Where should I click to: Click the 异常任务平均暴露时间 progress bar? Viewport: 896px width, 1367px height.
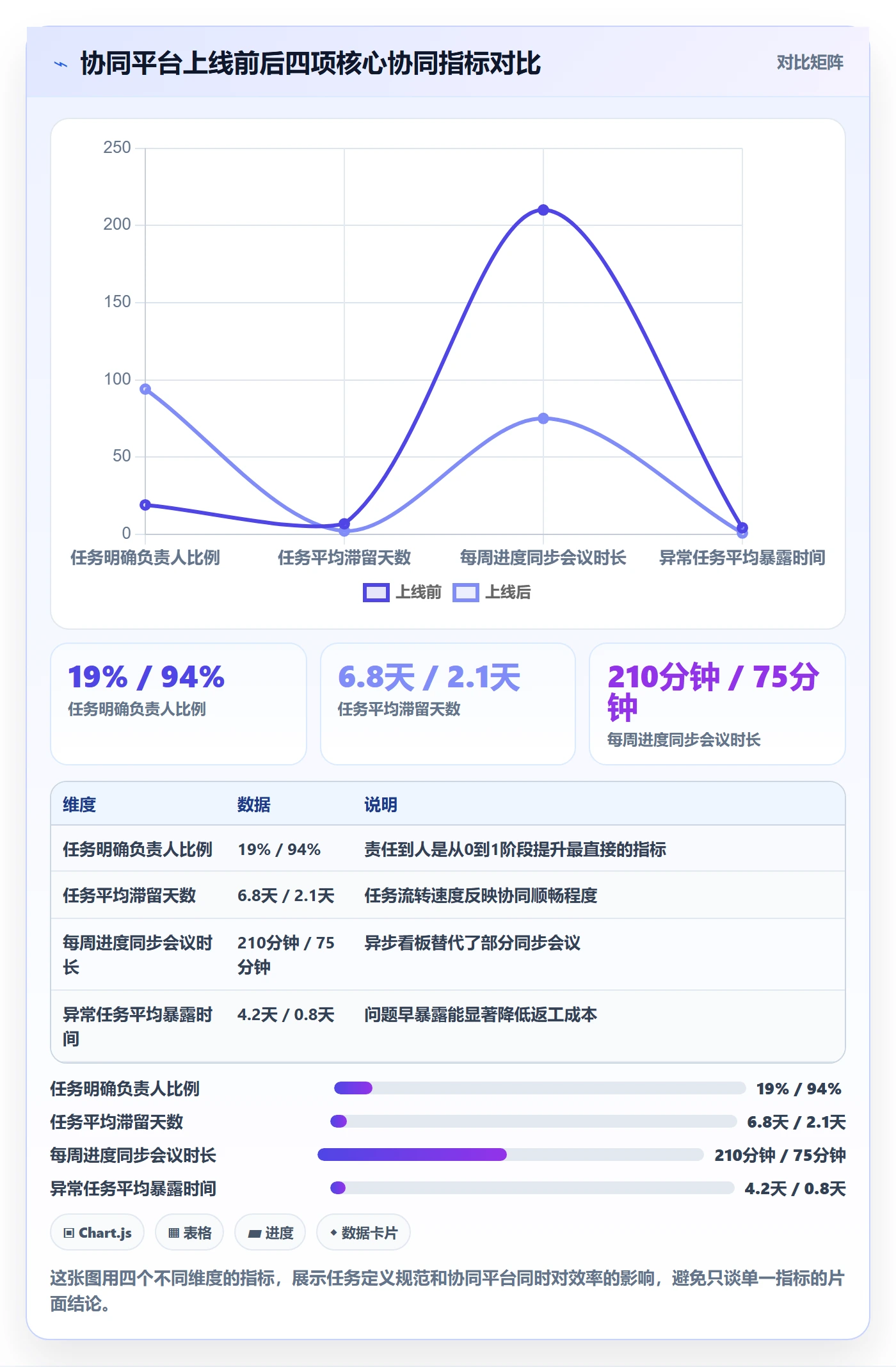[x=532, y=1188]
